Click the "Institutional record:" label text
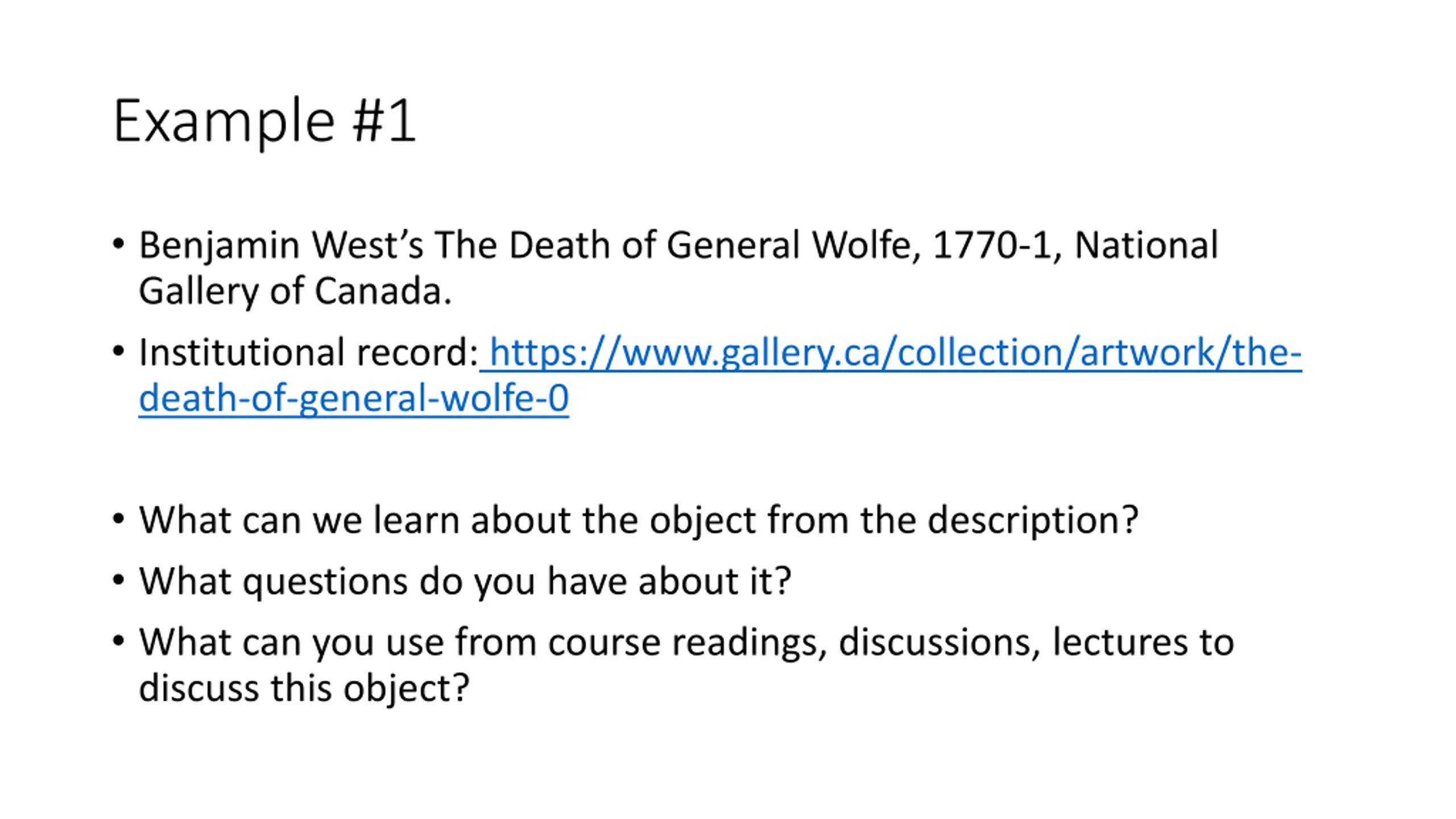 click(309, 353)
